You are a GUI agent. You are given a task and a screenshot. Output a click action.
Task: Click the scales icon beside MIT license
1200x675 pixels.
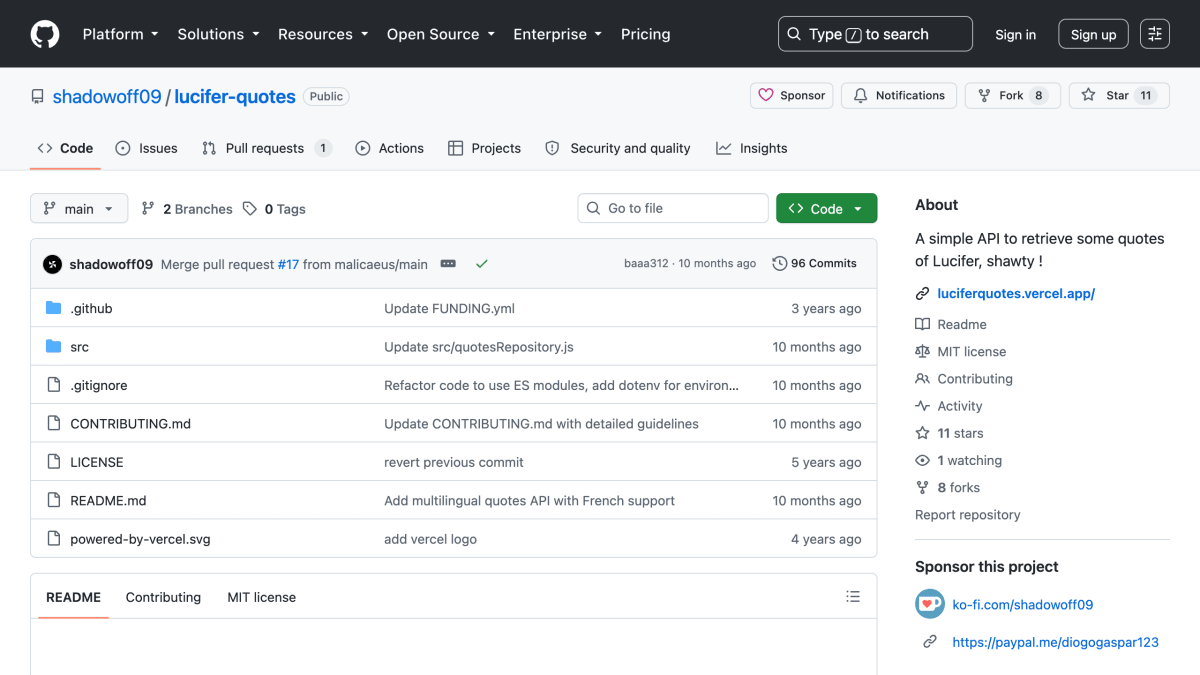point(922,352)
